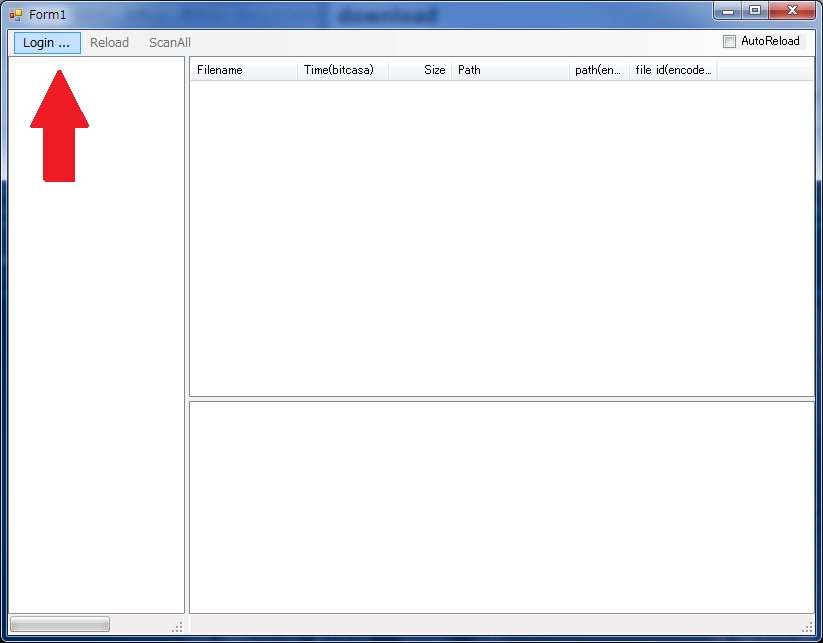Sort the list by Filename column header

tap(243, 70)
